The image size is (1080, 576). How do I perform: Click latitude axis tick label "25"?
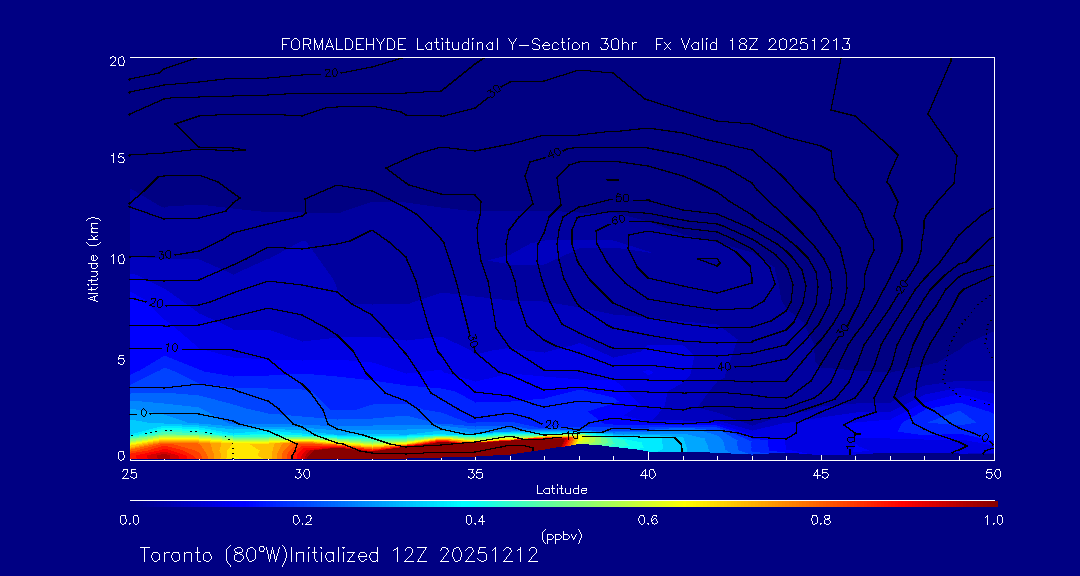click(129, 474)
